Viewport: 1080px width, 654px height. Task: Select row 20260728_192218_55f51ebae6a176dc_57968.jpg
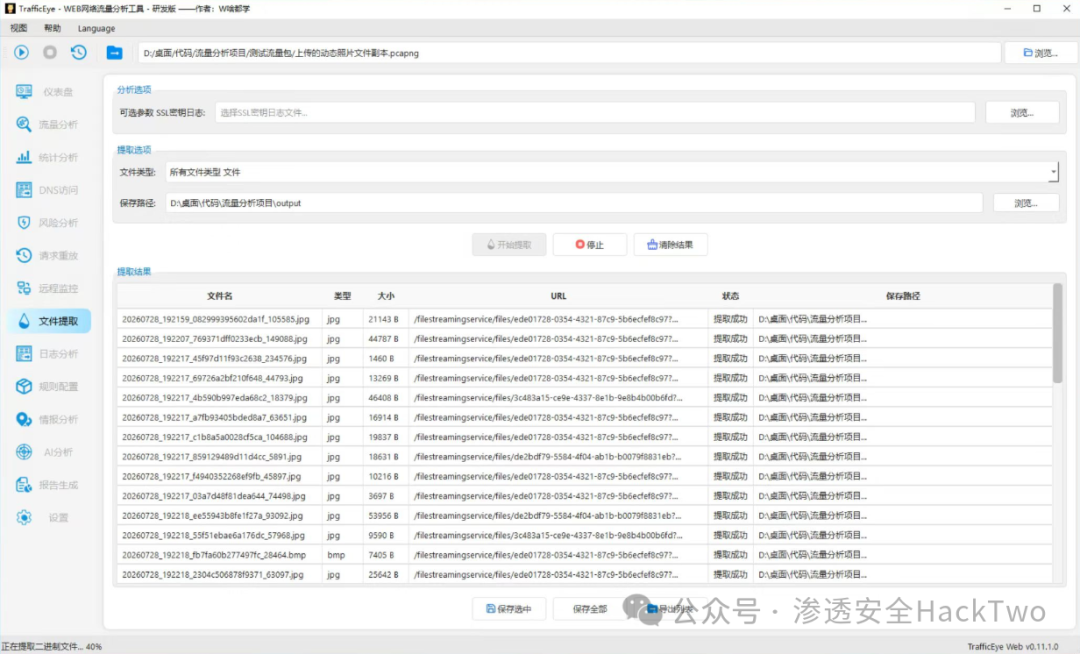(x=585, y=535)
